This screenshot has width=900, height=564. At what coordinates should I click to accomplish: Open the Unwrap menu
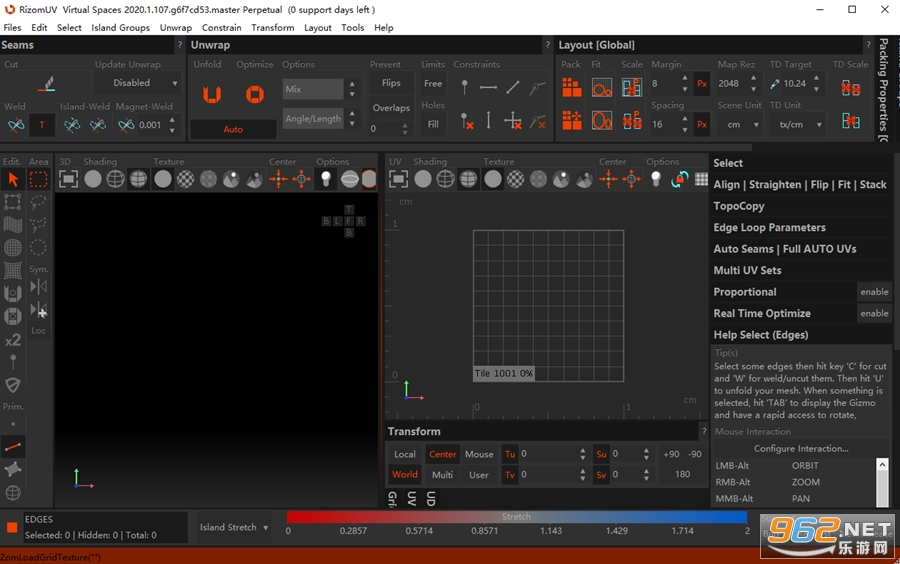176,28
